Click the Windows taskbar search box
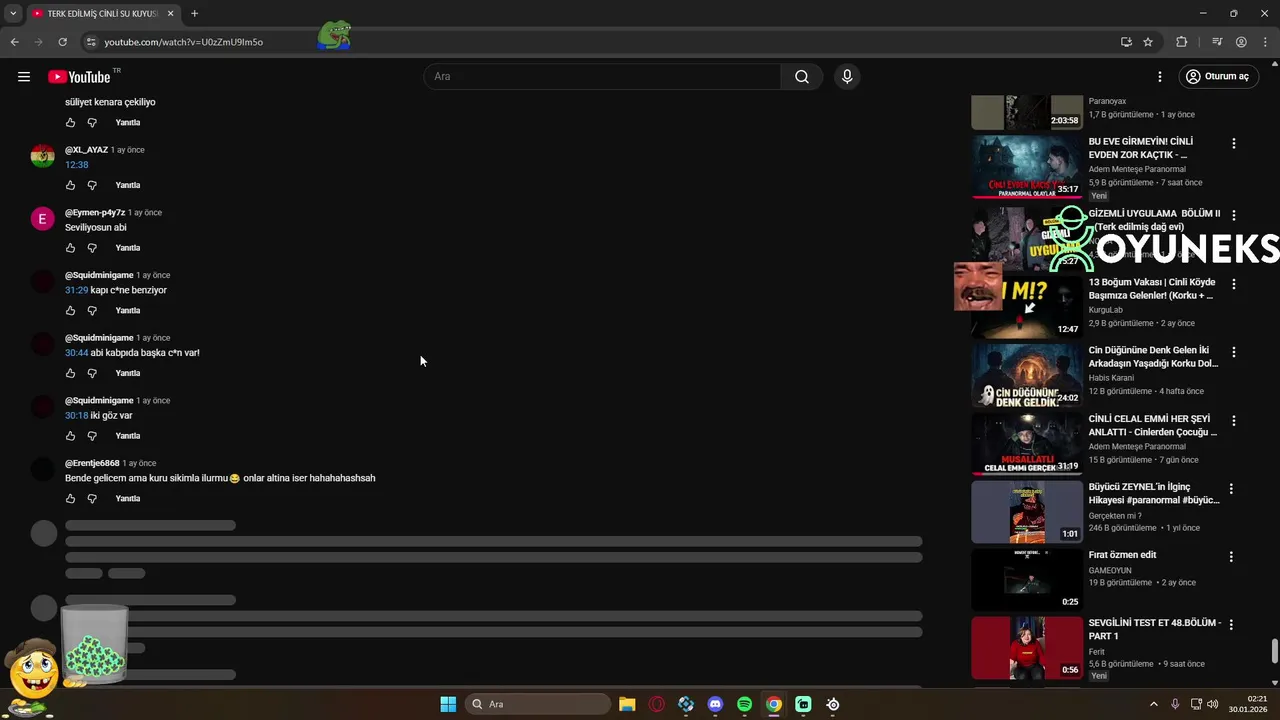The image size is (1280, 720). pyautogui.click(x=538, y=704)
